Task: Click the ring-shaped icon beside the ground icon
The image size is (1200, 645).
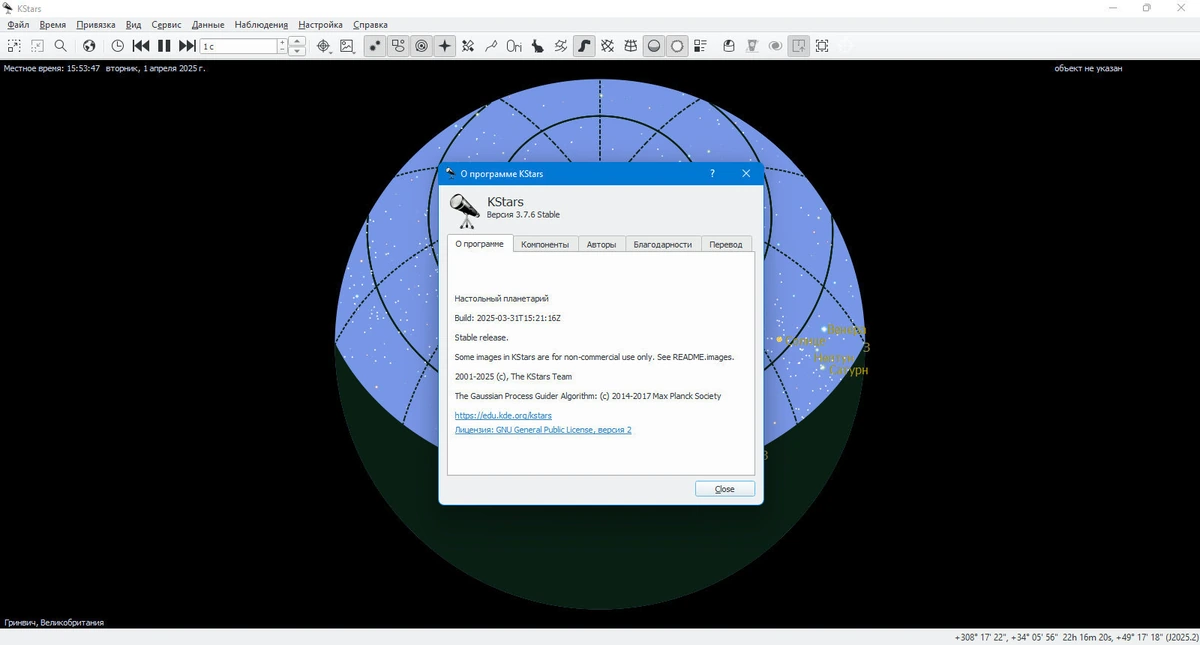Action: click(x=677, y=46)
